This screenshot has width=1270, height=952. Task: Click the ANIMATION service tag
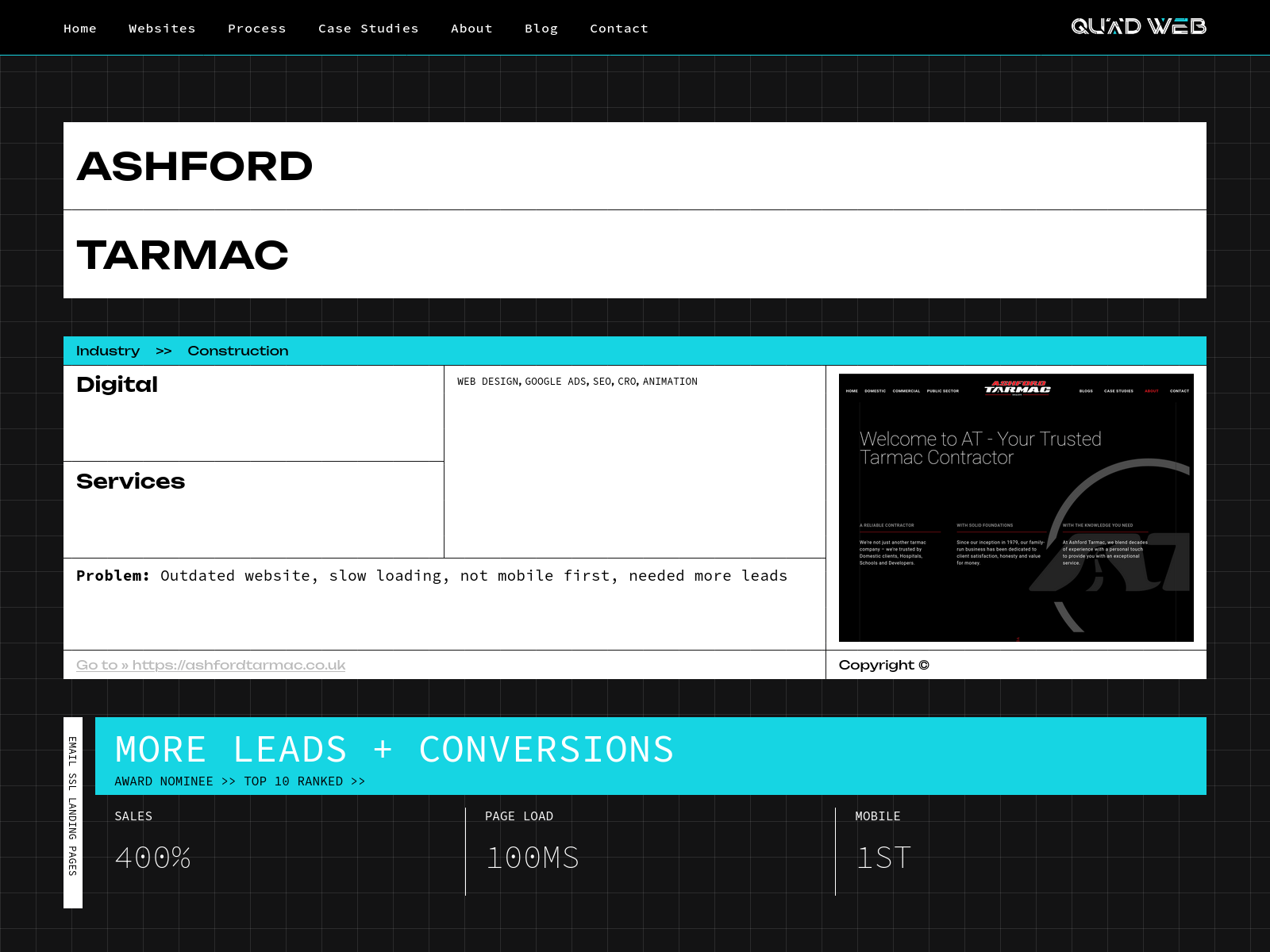pyautogui.click(x=670, y=382)
